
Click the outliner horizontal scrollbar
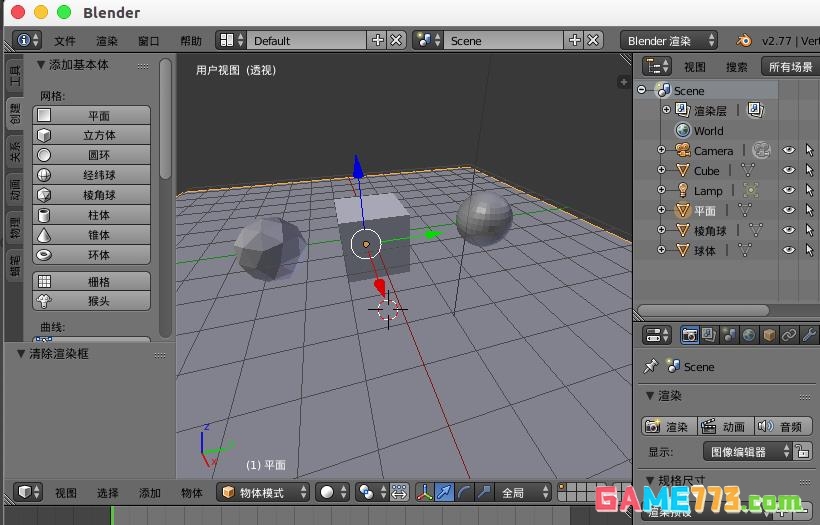(x=703, y=311)
